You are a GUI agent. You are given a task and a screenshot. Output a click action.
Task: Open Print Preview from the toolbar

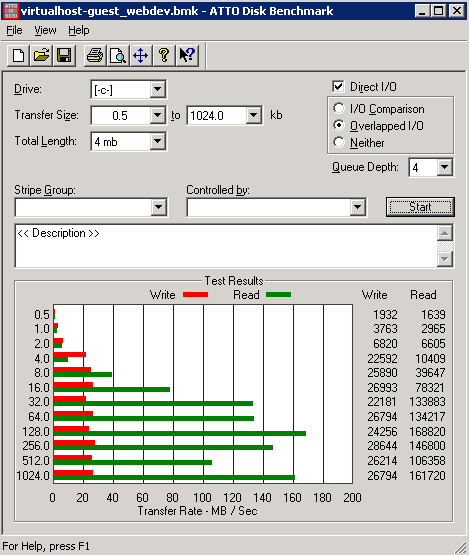118,56
